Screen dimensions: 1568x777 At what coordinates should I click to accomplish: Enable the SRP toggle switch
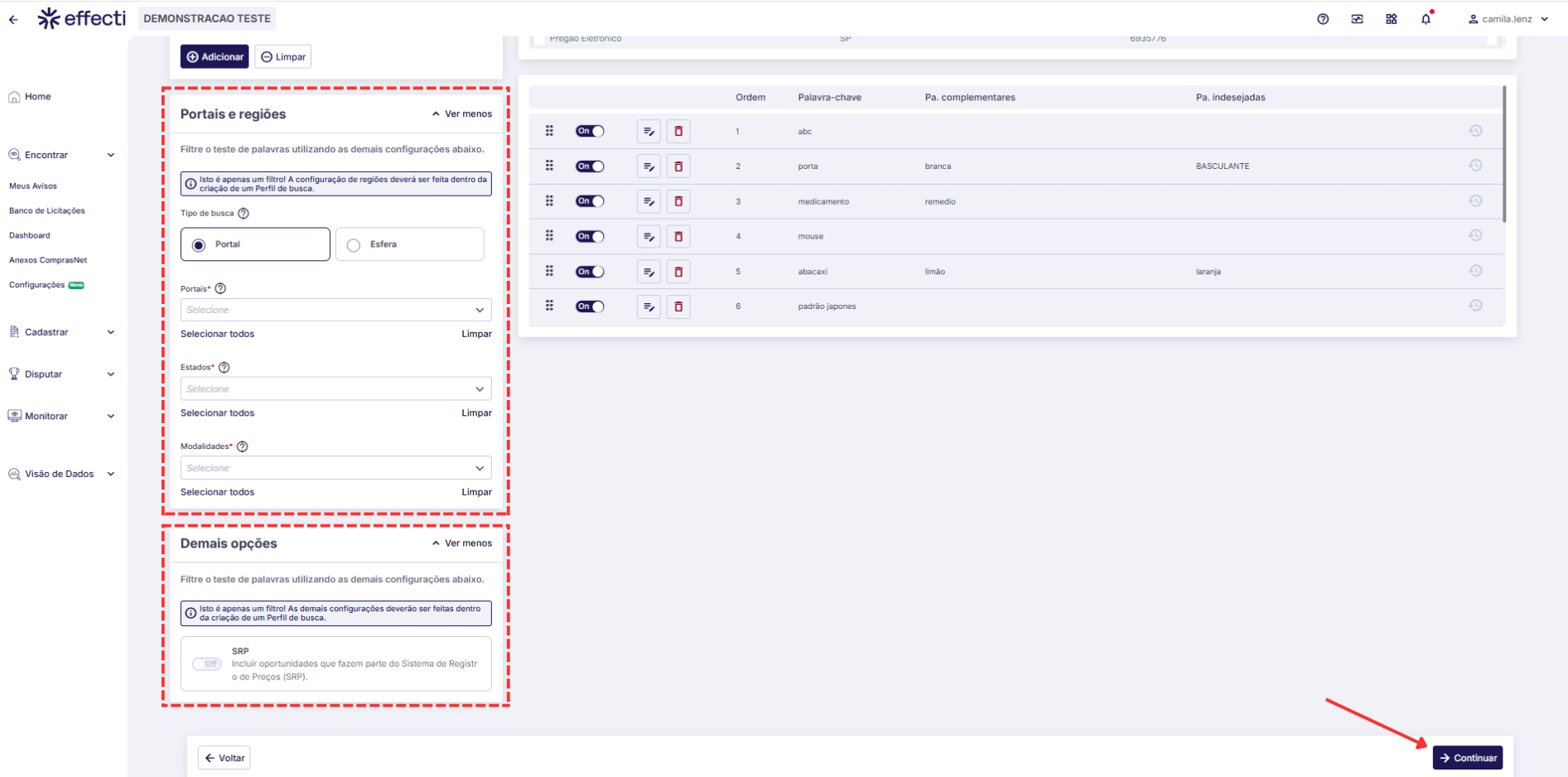tap(206, 664)
